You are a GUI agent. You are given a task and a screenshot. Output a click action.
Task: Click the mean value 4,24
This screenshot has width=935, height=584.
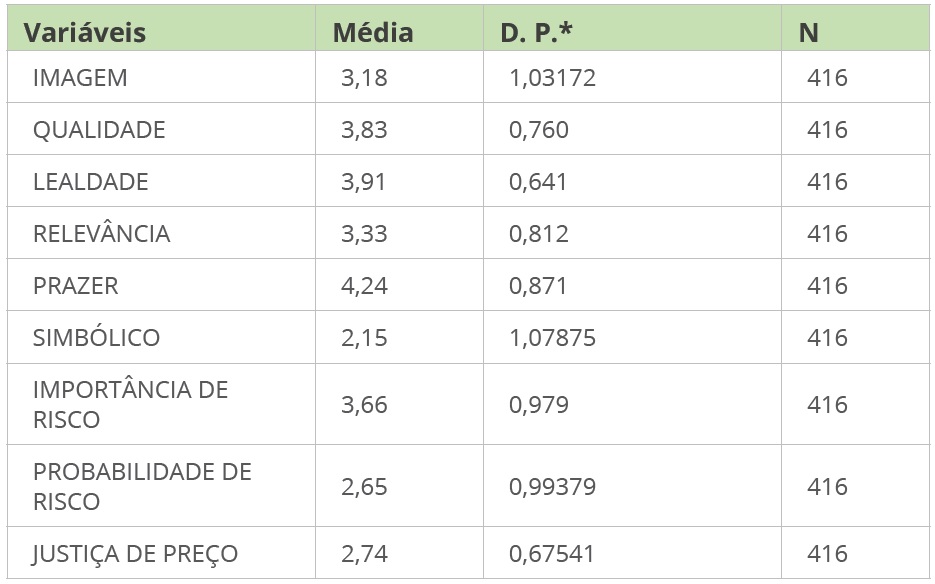click(363, 286)
